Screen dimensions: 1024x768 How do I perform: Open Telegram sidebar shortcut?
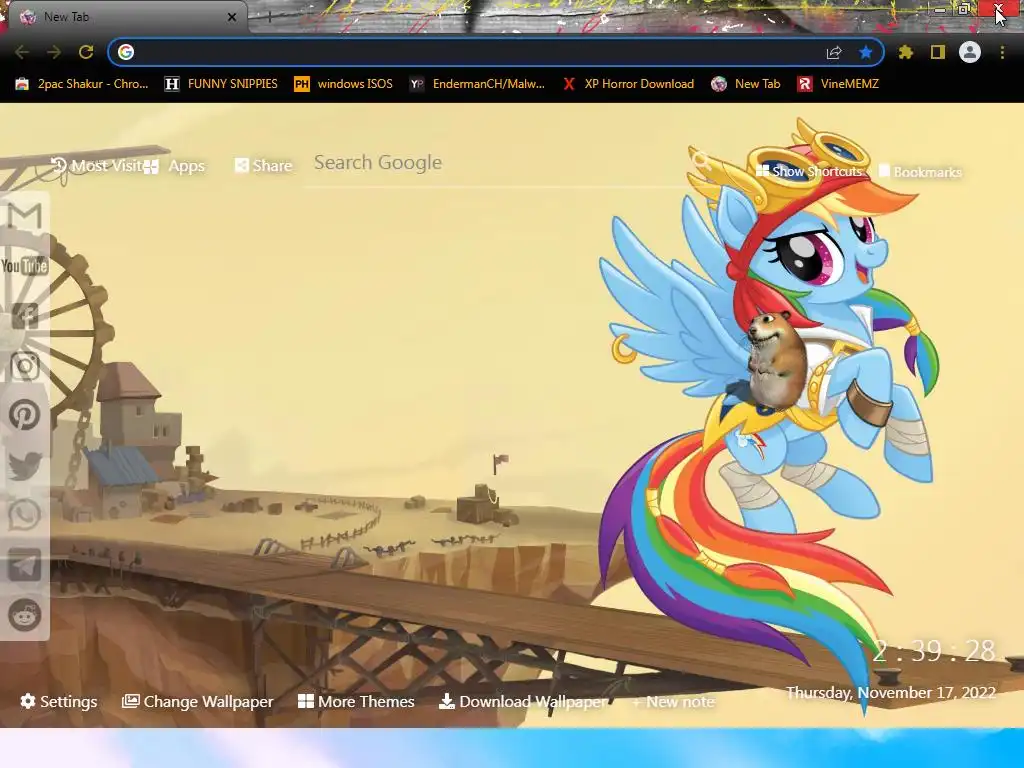coord(25,566)
